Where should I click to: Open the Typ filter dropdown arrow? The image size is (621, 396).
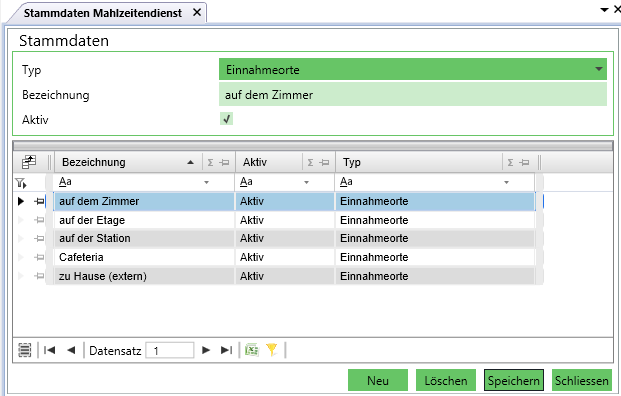507,183
